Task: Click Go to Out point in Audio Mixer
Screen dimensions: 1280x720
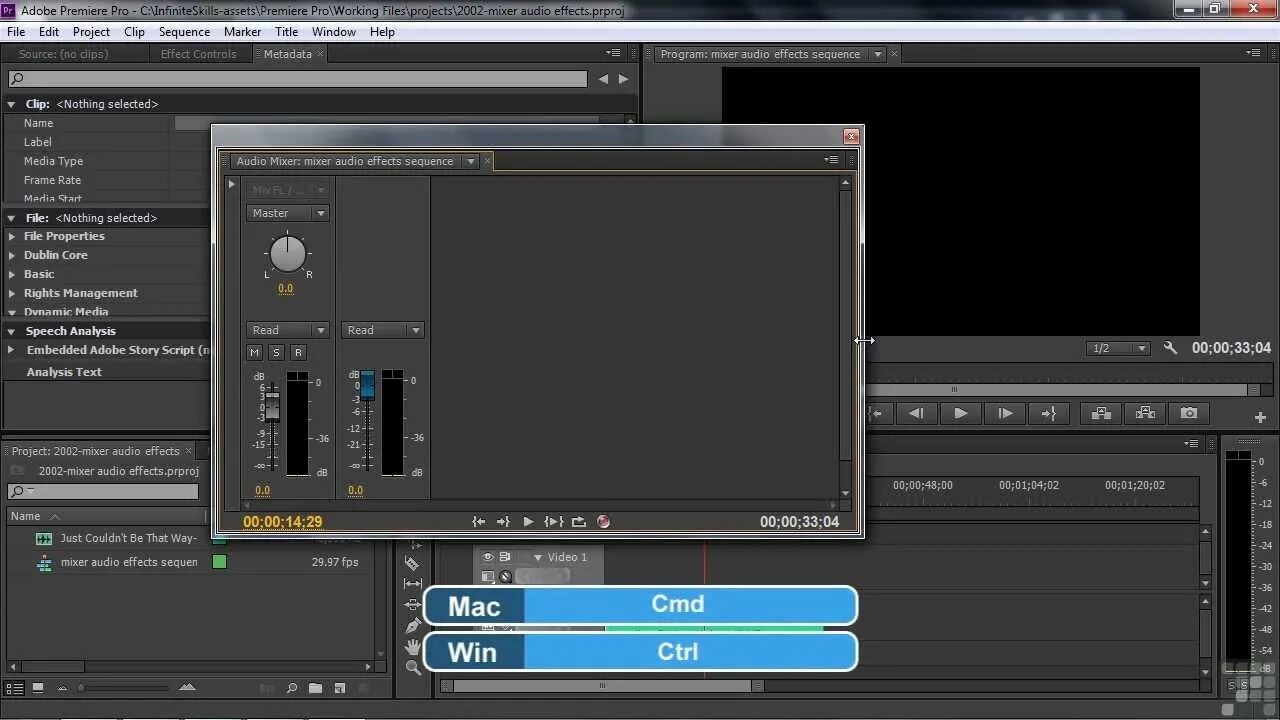Action: (503, 521)
